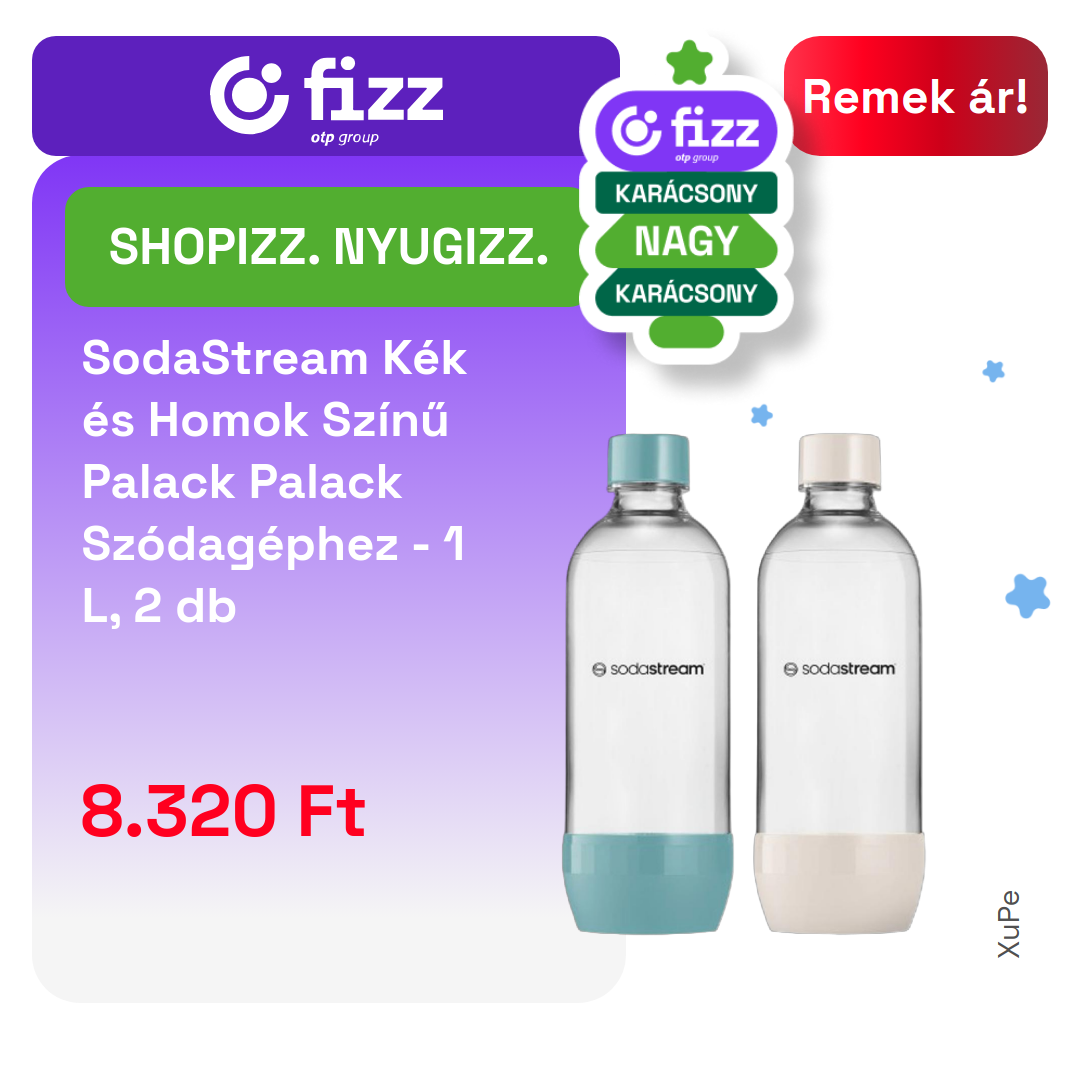This screenshot has height=1080, width=1080.
Task: Select the top KARÁCSONY label
Action: click(x=686, y=194)
